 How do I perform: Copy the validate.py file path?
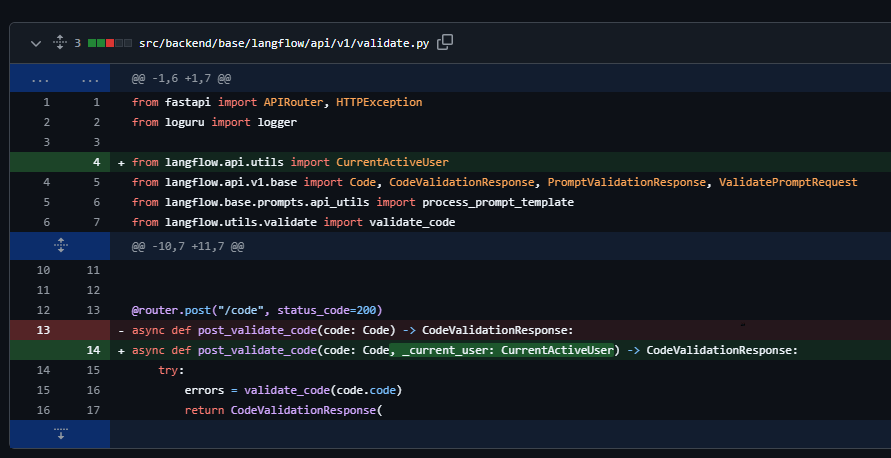446,42
